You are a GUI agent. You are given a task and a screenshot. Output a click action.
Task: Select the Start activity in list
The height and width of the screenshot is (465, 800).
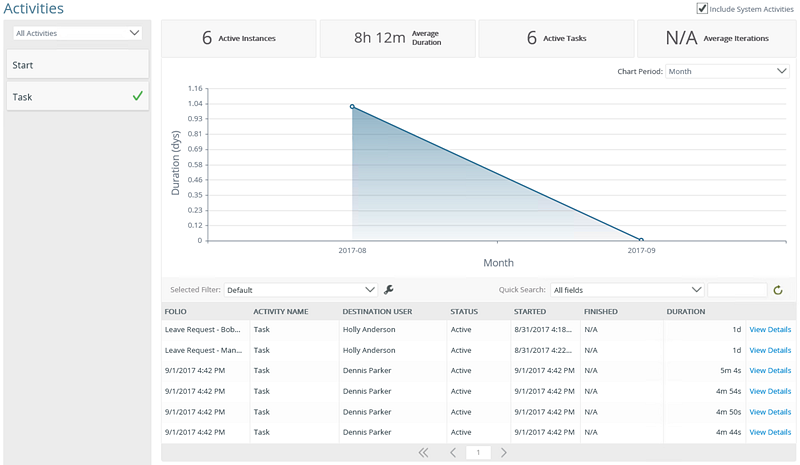78,65
